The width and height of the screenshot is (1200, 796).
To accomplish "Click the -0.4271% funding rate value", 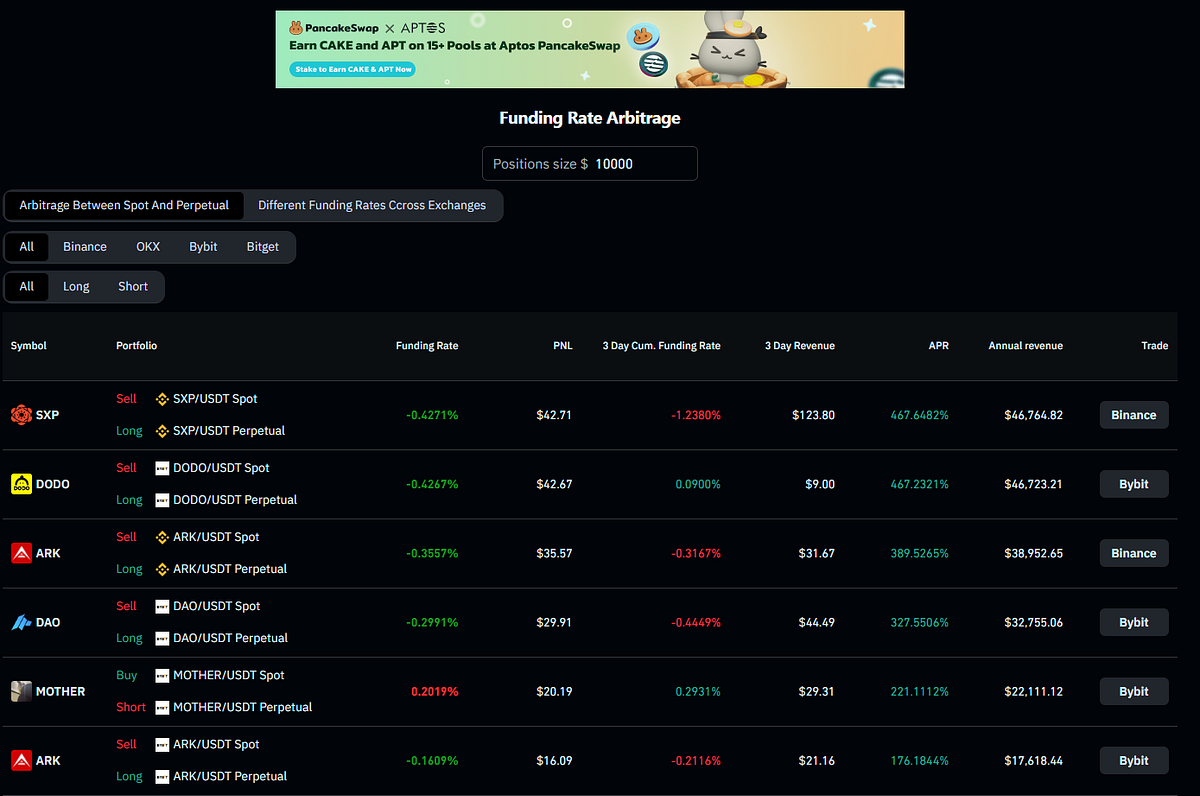I will point(432,415).
